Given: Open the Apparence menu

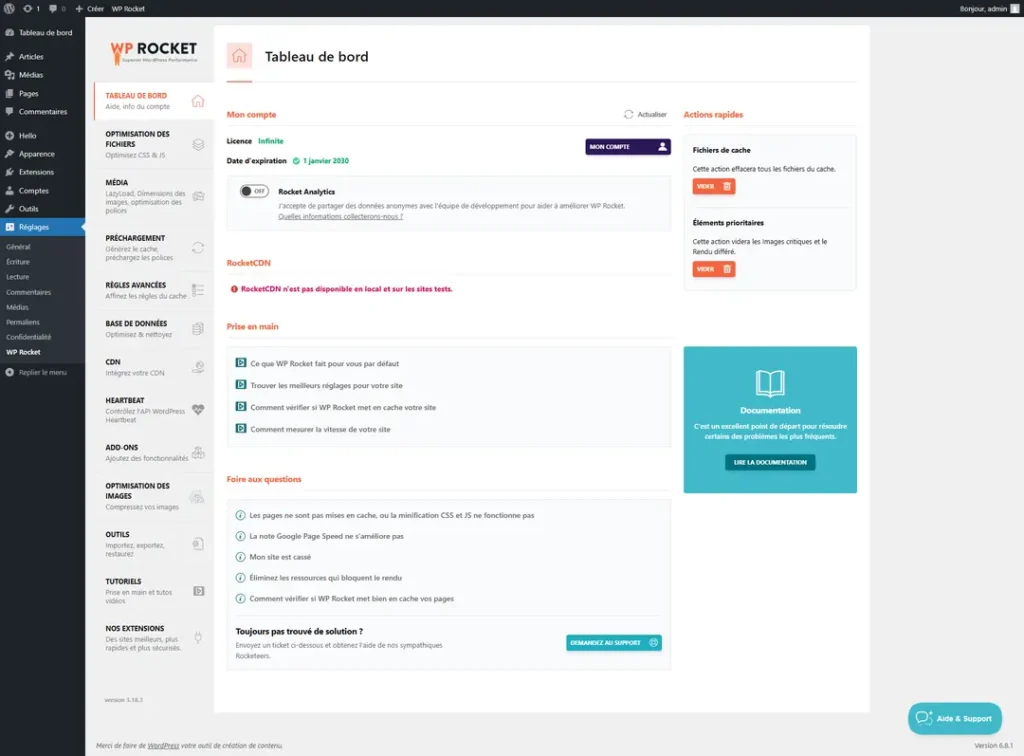Looking at the screenshot, I should (42, 154).
